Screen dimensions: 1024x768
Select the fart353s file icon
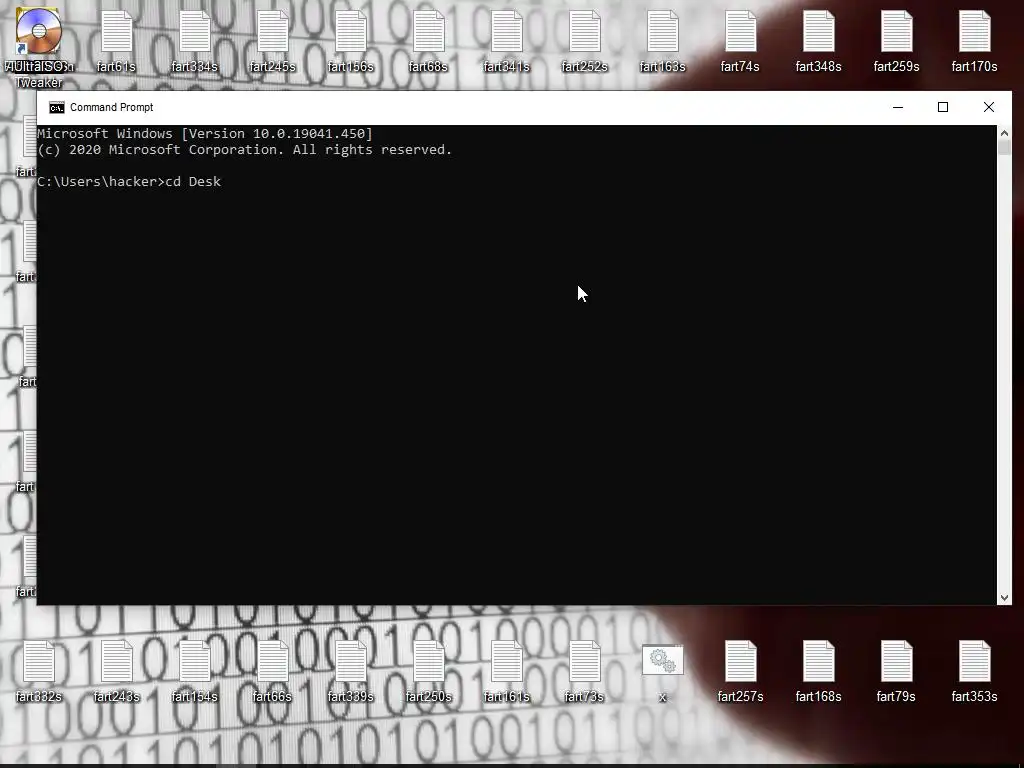[975, 662]
